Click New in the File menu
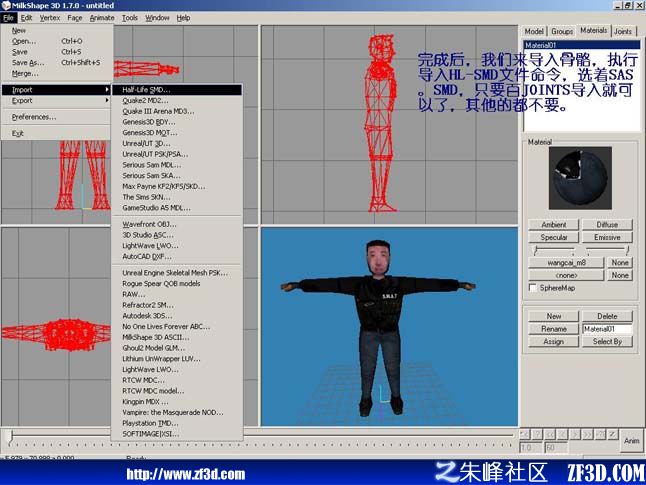This screenshot has width=646, height=485. [x=56, y=30]
